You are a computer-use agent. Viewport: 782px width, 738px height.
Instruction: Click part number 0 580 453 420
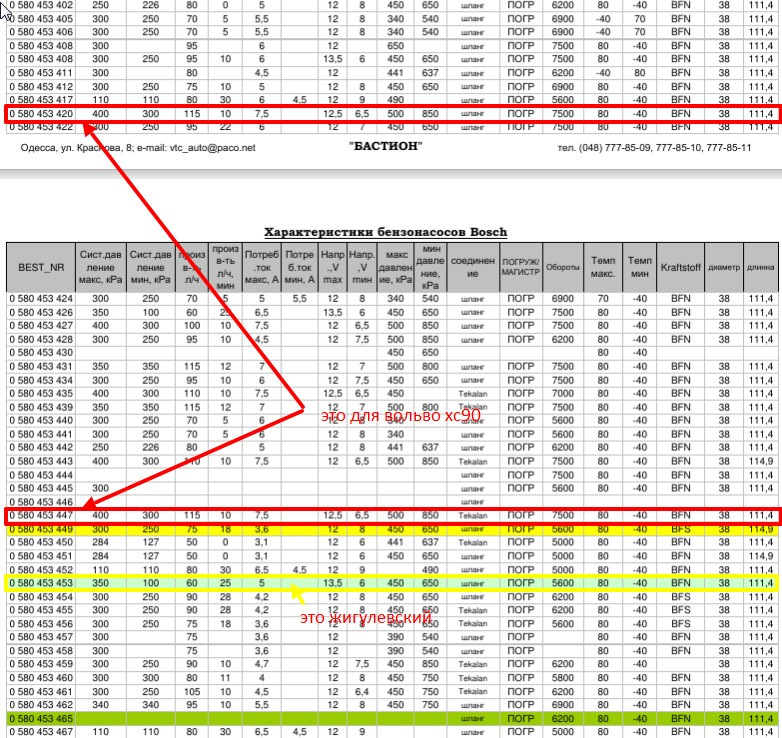pos(41,114)
